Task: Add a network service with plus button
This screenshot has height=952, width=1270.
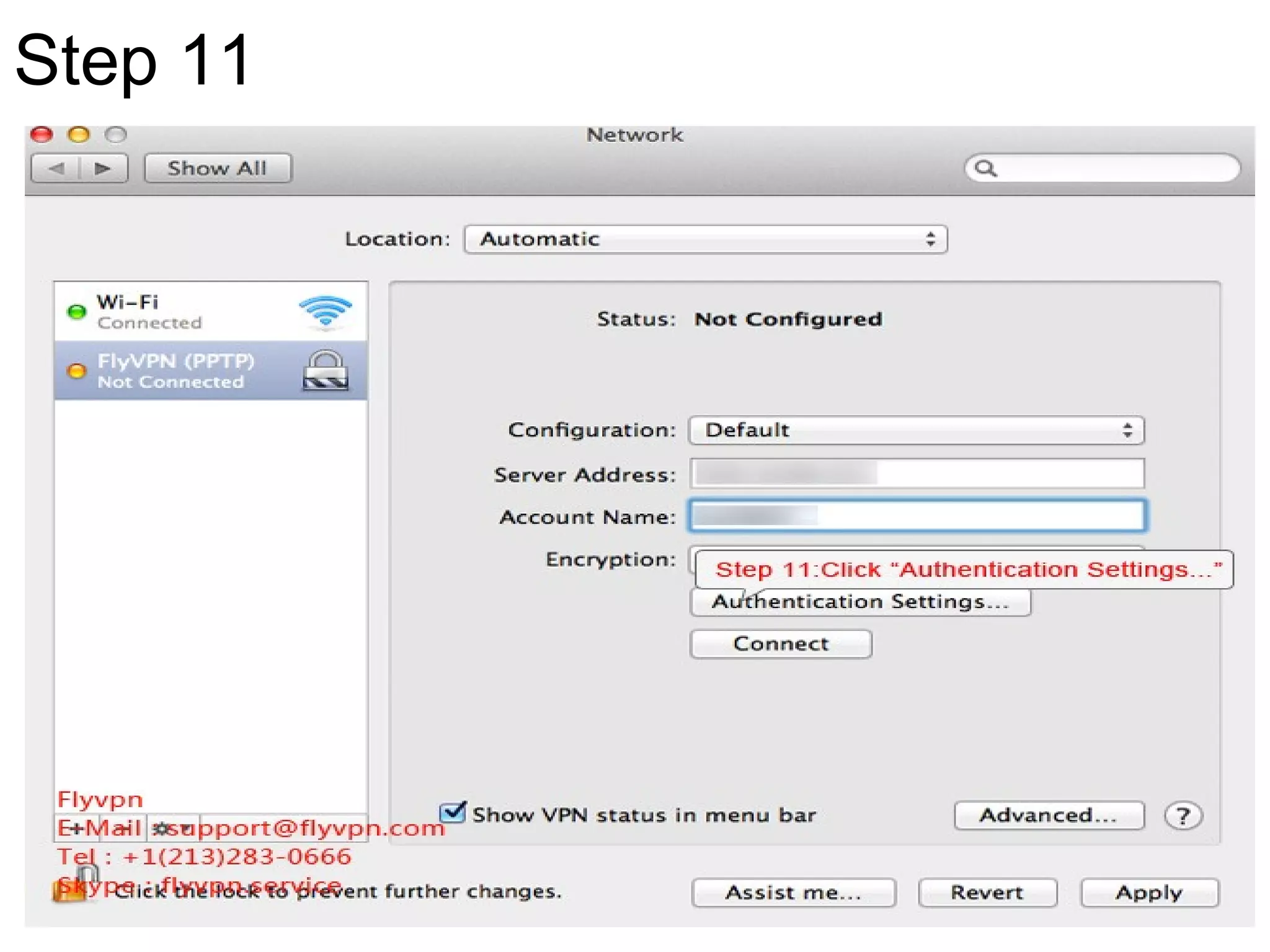Action: click(x=76, y=828)
